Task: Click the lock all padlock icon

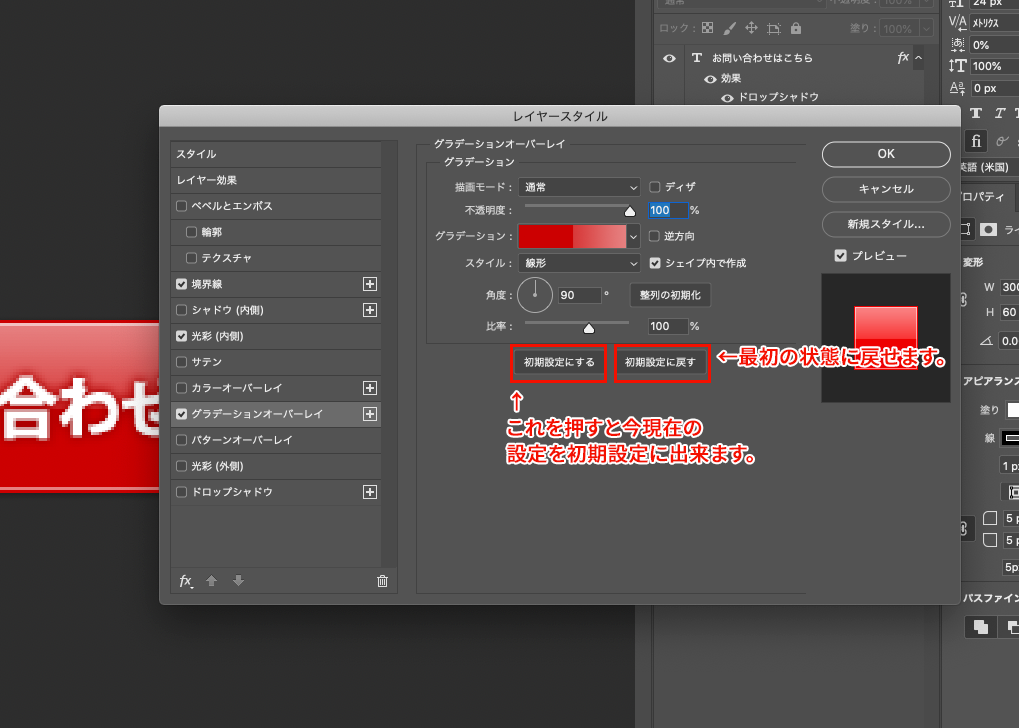Action: coord(795,28)
